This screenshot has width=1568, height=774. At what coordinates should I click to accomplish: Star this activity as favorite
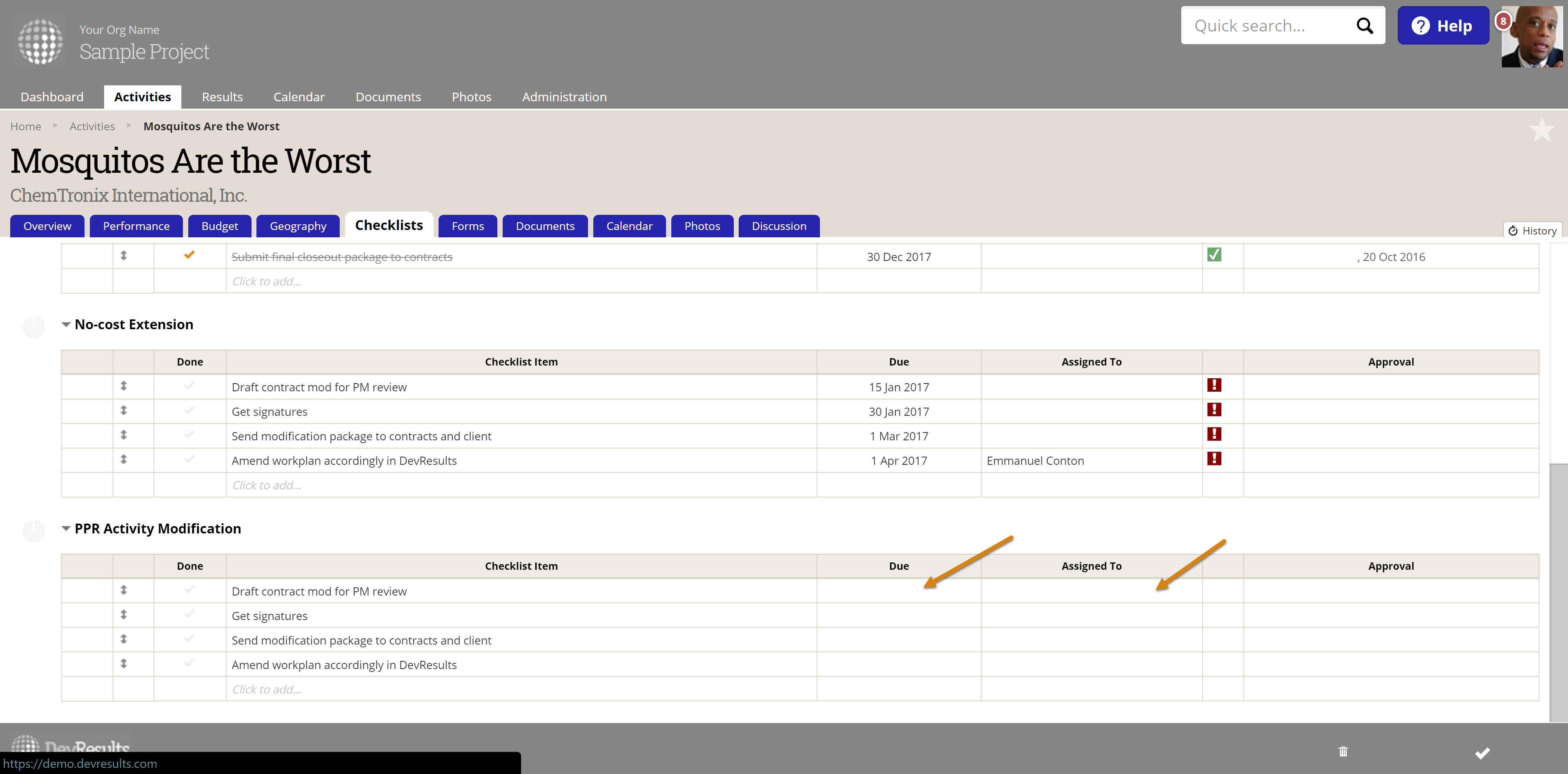pos(1541,129)
